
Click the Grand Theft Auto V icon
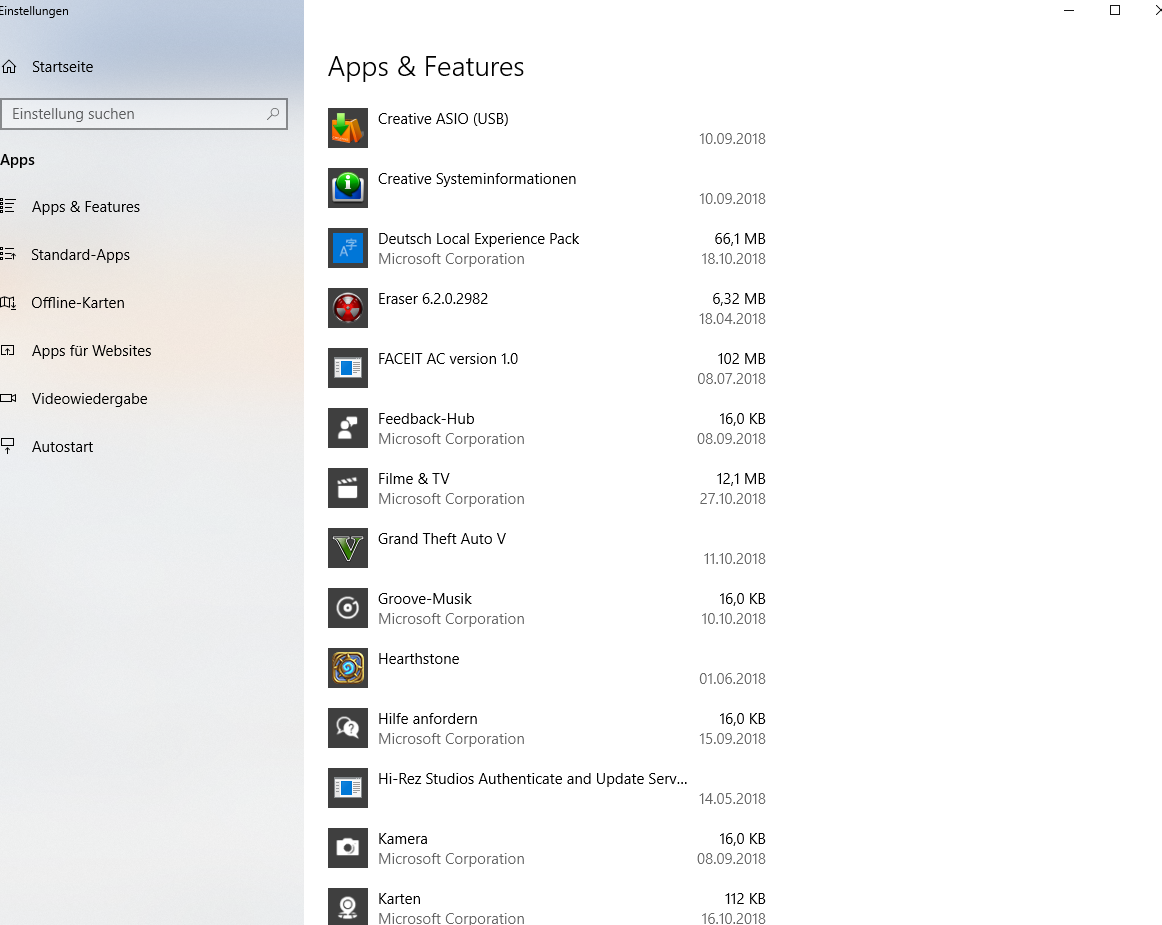pos(348,548)
